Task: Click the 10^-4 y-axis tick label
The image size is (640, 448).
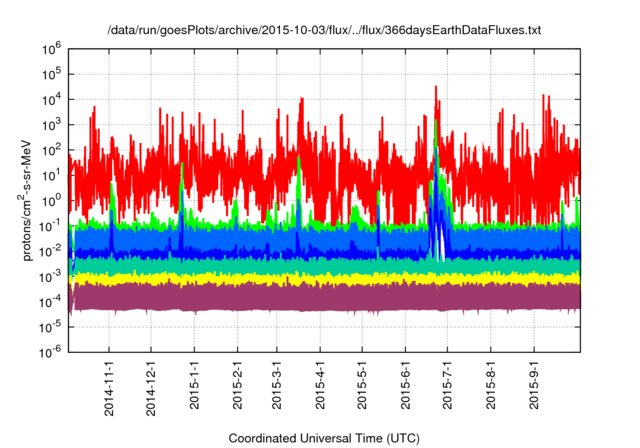Action: point(51,302)
